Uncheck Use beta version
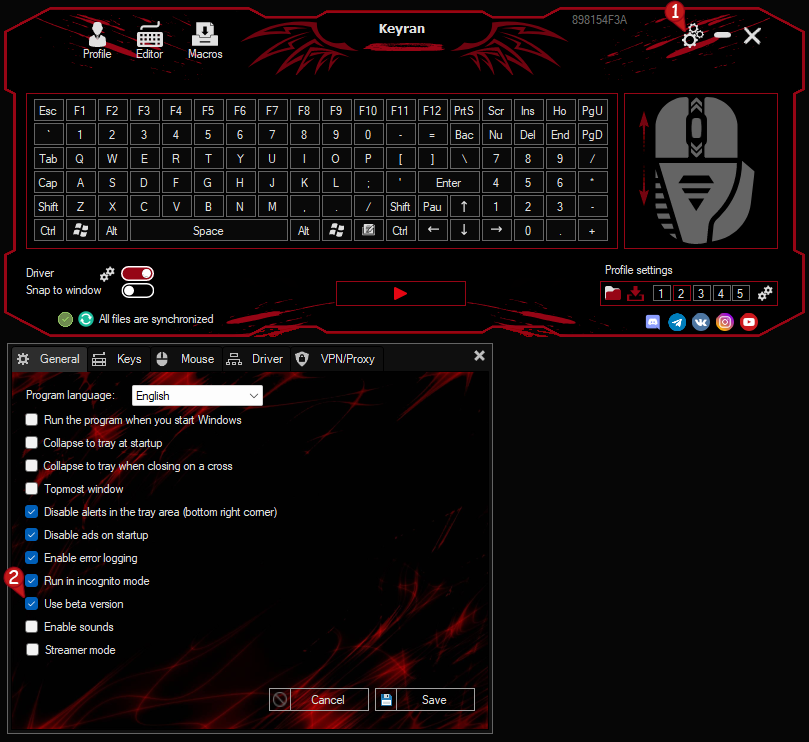 (31, 604)
